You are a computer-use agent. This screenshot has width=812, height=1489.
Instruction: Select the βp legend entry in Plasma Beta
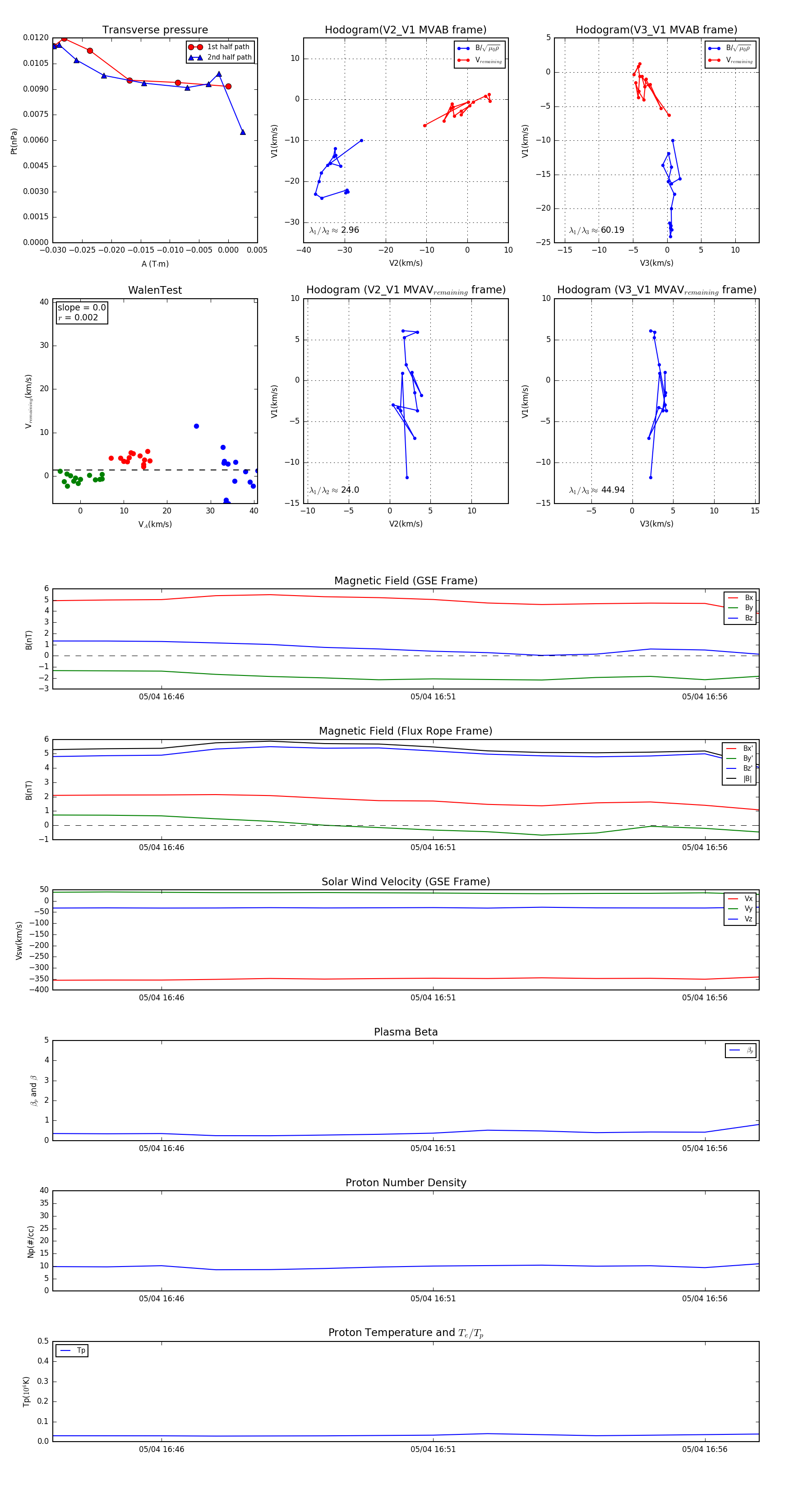741,1050
